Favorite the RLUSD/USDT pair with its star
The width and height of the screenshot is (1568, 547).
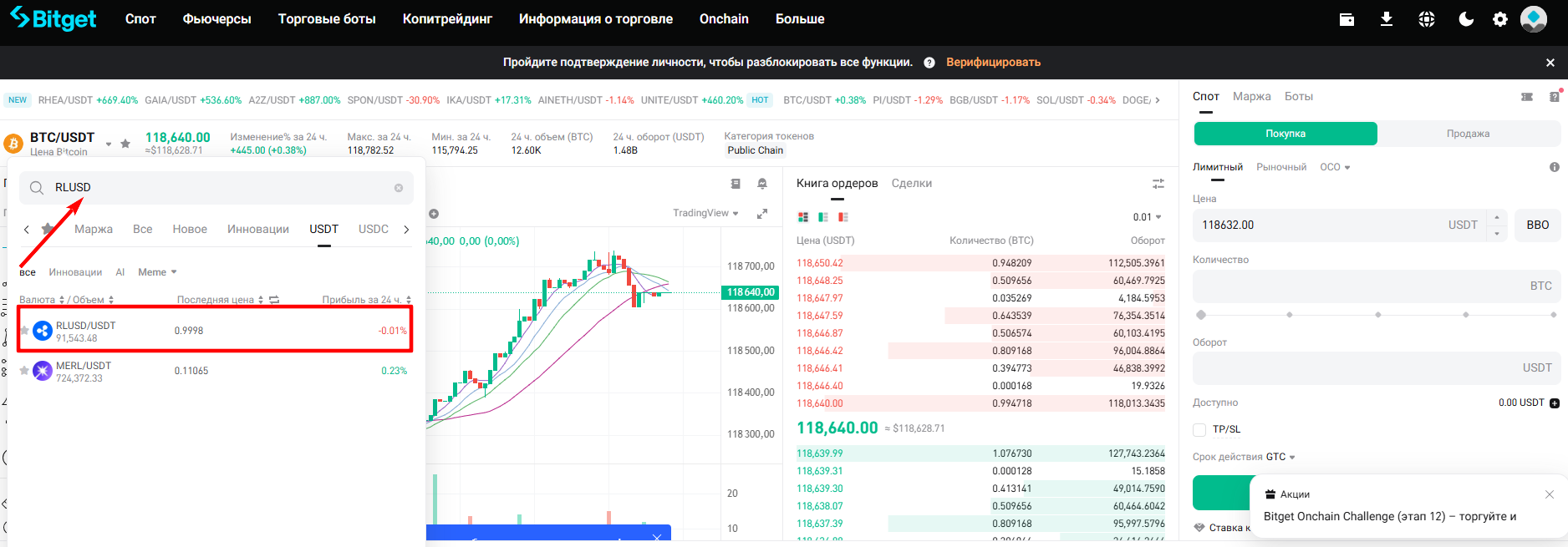(x=25, y=331)
